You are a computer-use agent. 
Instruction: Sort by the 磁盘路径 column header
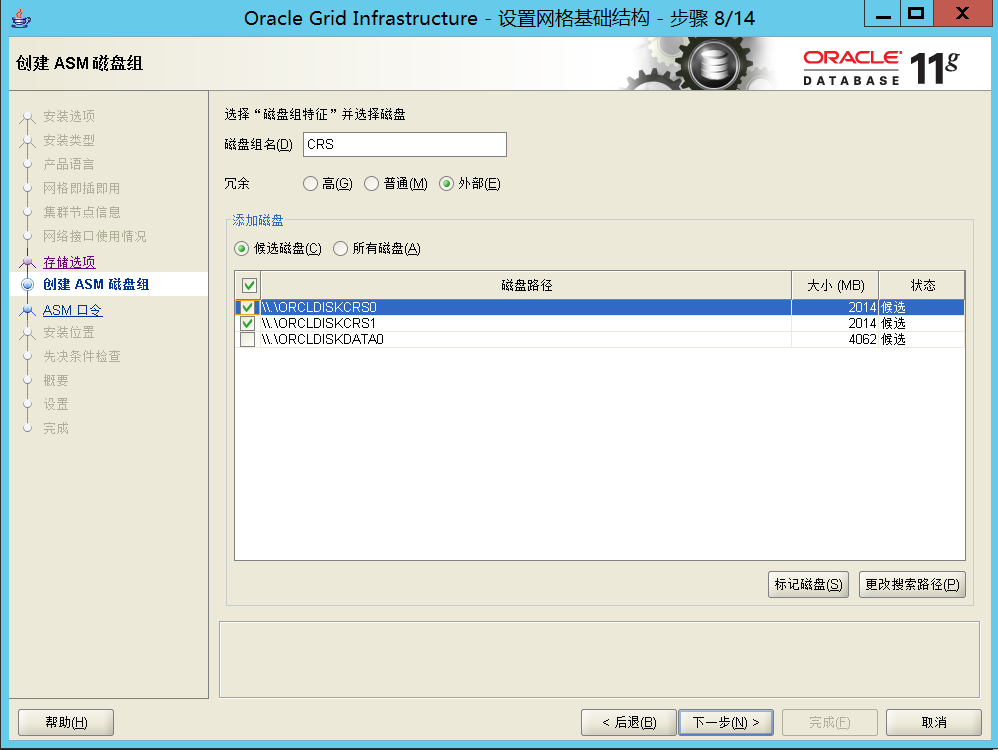coord(526,285)
